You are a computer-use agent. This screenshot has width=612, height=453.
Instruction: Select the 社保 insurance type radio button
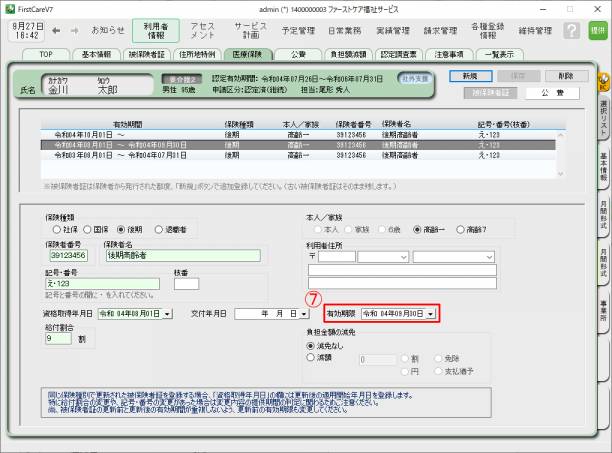pos(56,227)
